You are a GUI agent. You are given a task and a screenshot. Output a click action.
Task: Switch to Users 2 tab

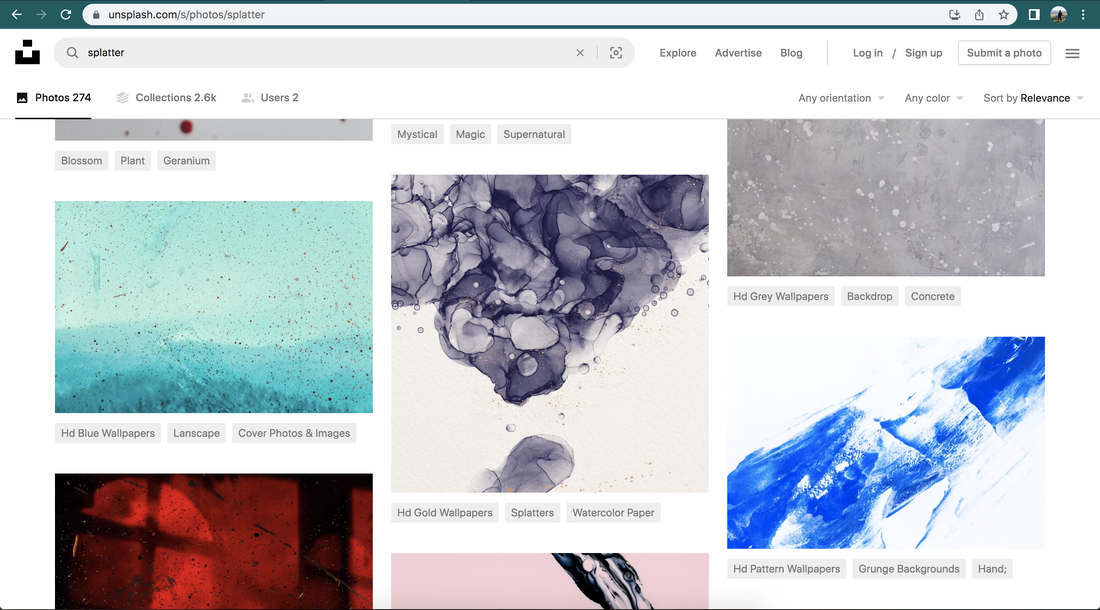269,97
